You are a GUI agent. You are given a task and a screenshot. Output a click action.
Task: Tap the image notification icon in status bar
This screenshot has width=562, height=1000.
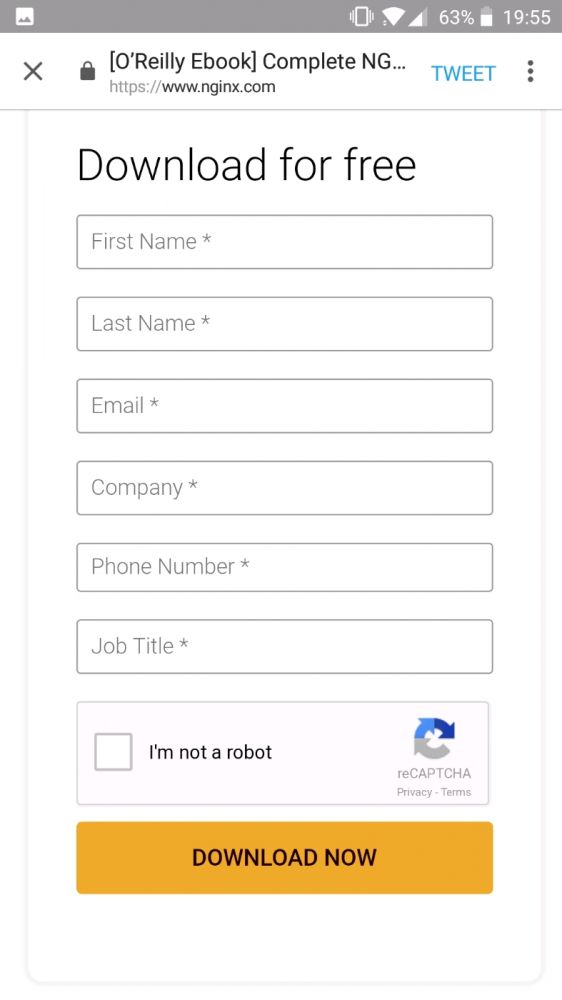coord(26,17)
